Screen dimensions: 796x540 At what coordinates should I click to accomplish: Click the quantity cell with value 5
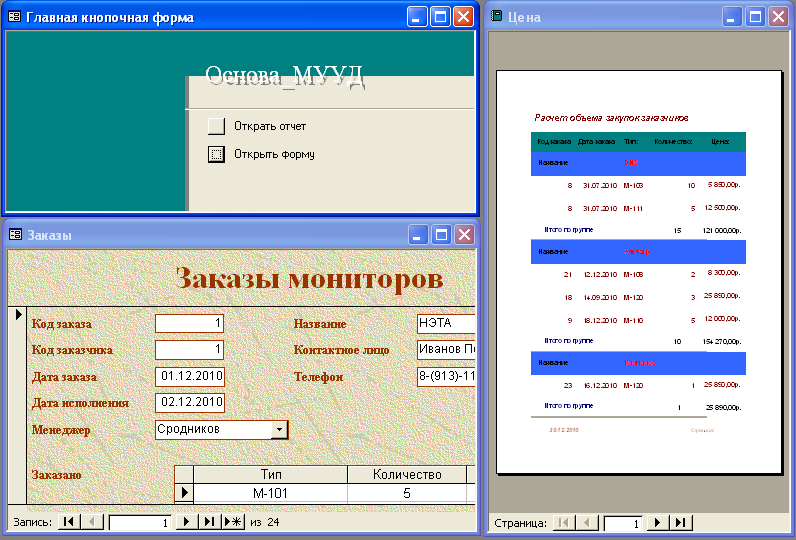(x=407, y=493)
